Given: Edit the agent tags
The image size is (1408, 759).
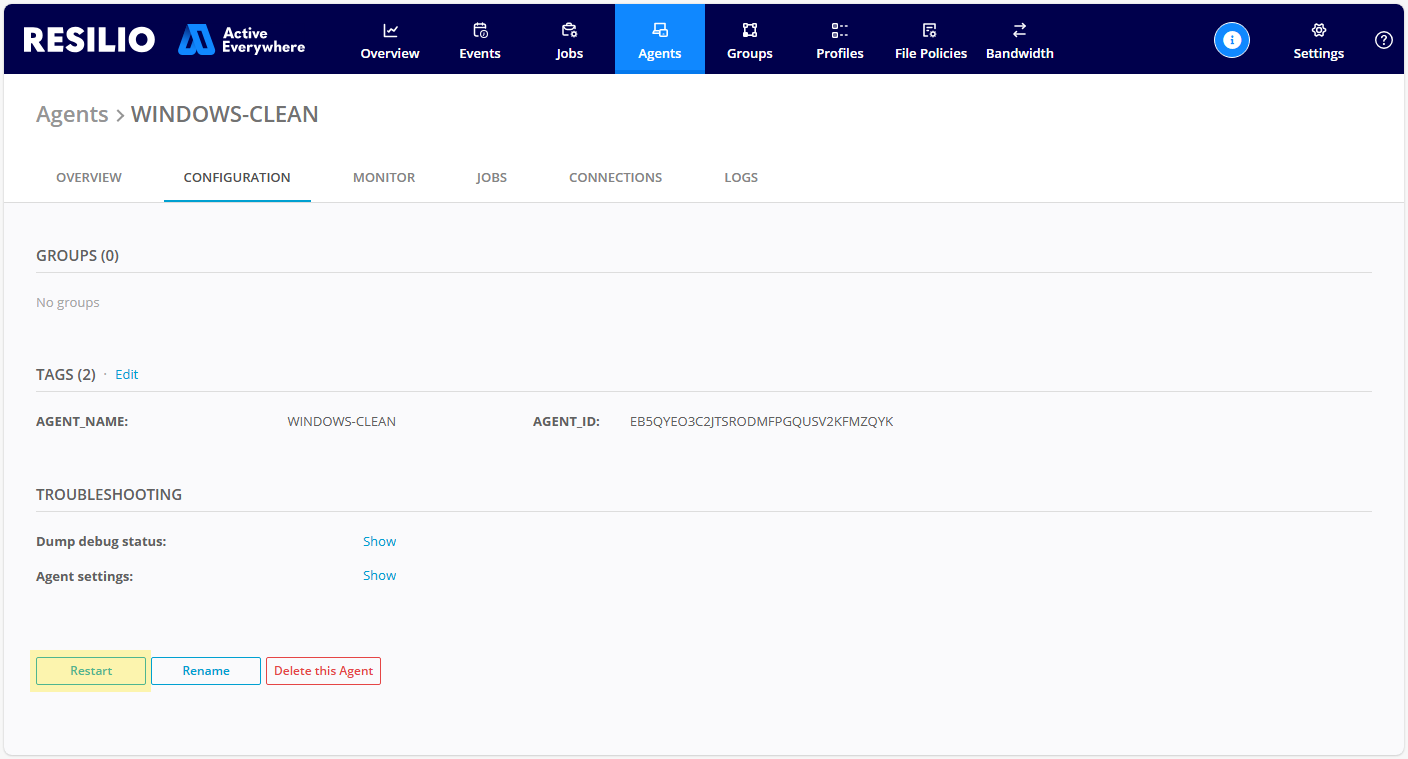Looking at the screenshot, I should [x=127, y=375].
